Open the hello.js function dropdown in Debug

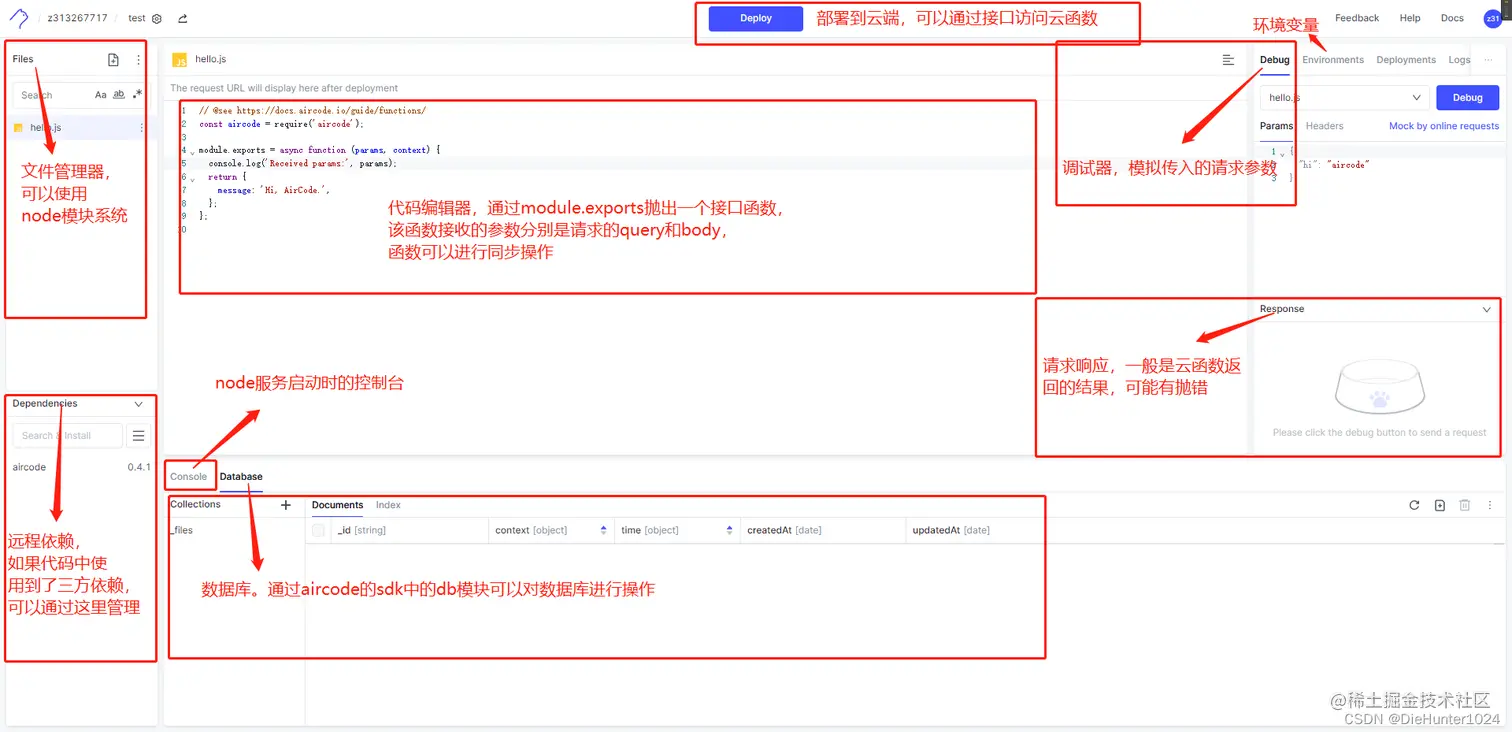(1344, 97)
